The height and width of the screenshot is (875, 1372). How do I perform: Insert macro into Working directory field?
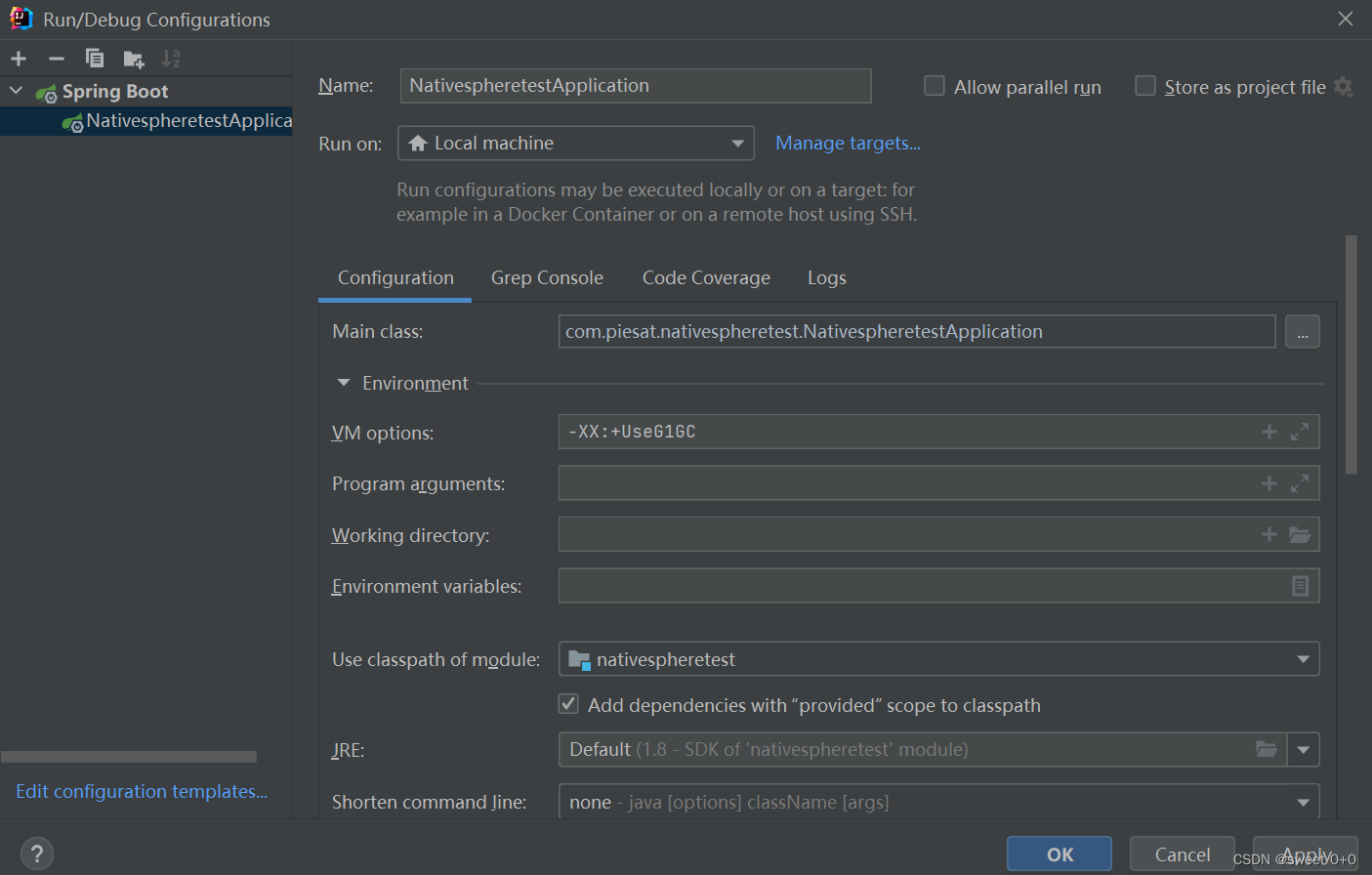pyautogui.click(x=1269, y=534)
